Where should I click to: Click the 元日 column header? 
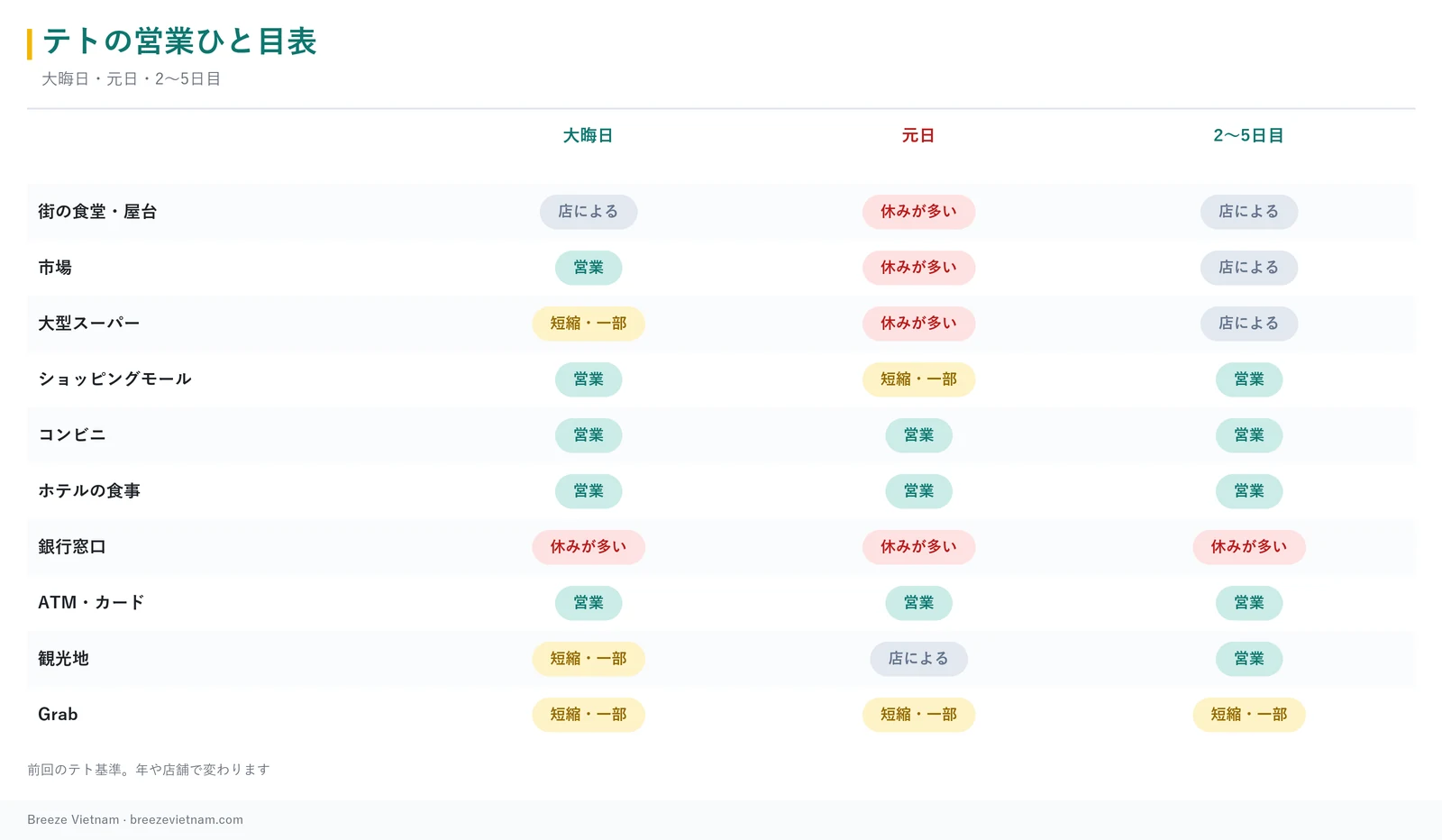(918, 135)
